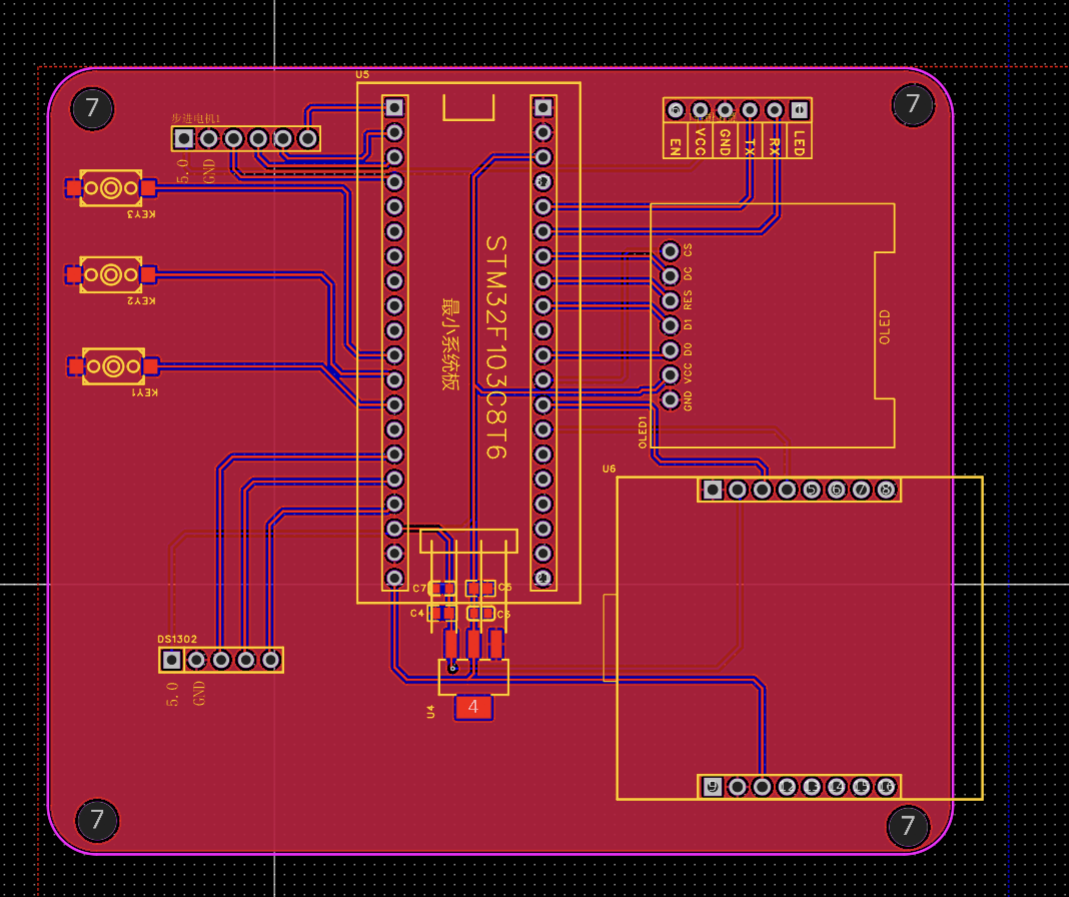Click the "步进电机1" designator label
The height and width of the screenshot is (897, 1069).
coord(196,119)
